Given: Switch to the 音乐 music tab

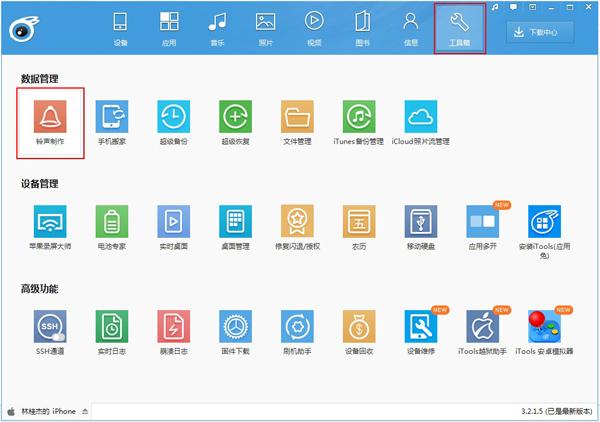Looking at the screenshot, I should (x=217, y=29).
